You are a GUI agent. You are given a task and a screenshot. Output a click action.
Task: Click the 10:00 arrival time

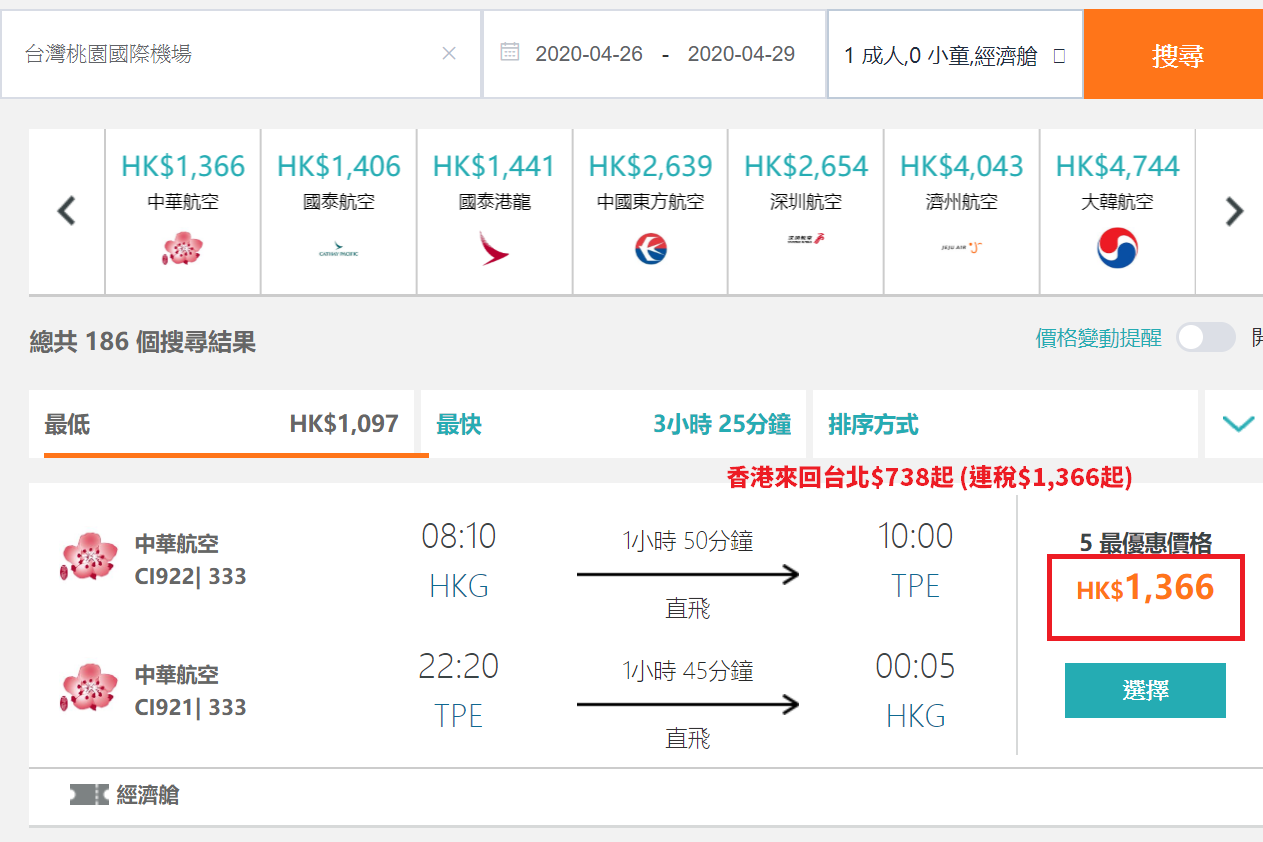point(915,537)
